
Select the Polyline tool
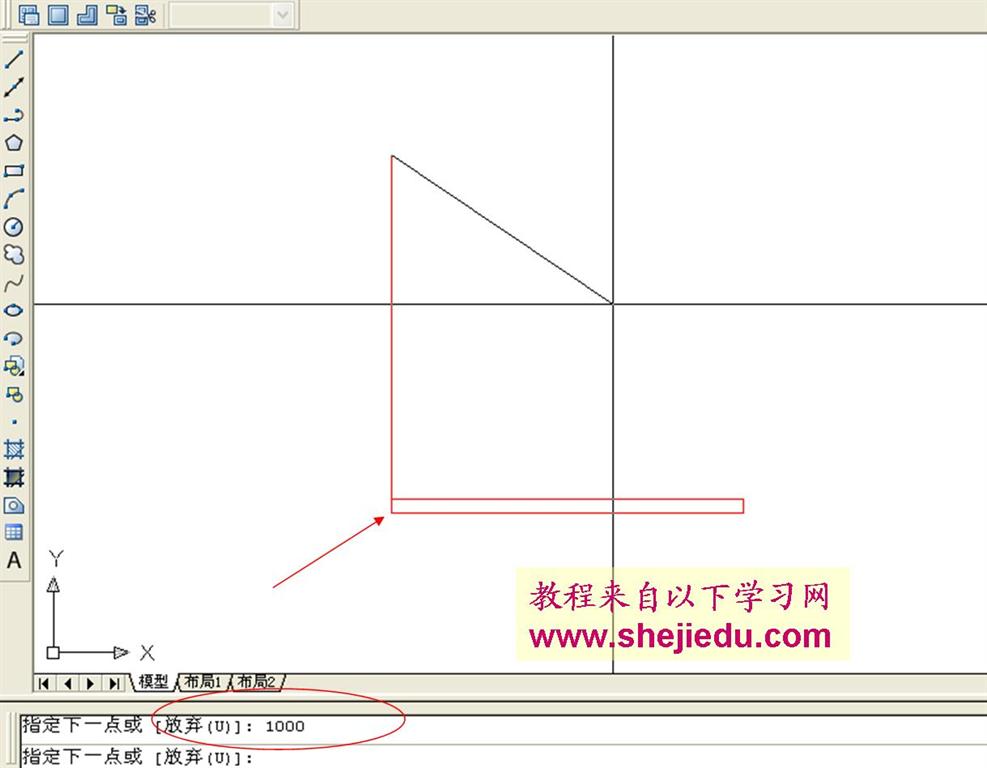14,116
